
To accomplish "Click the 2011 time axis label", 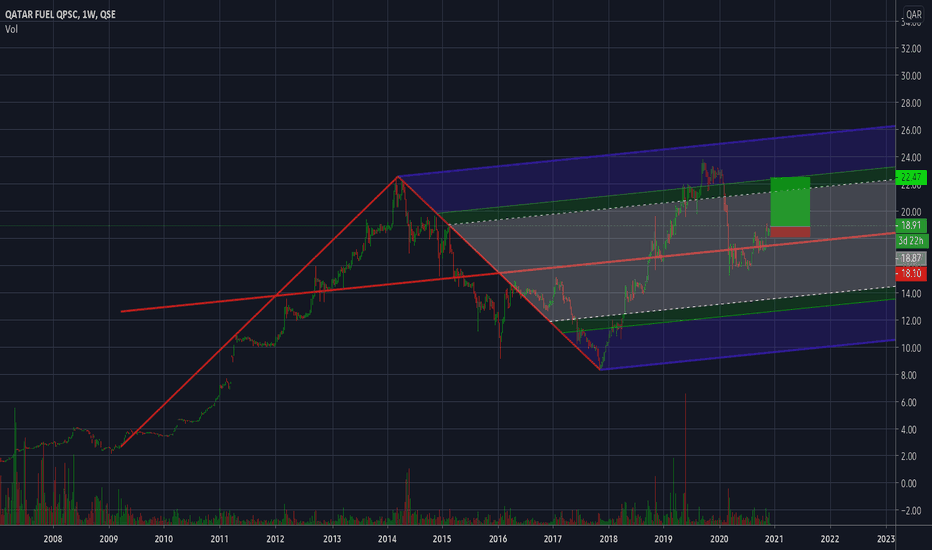I will click(x=219, y=539).
